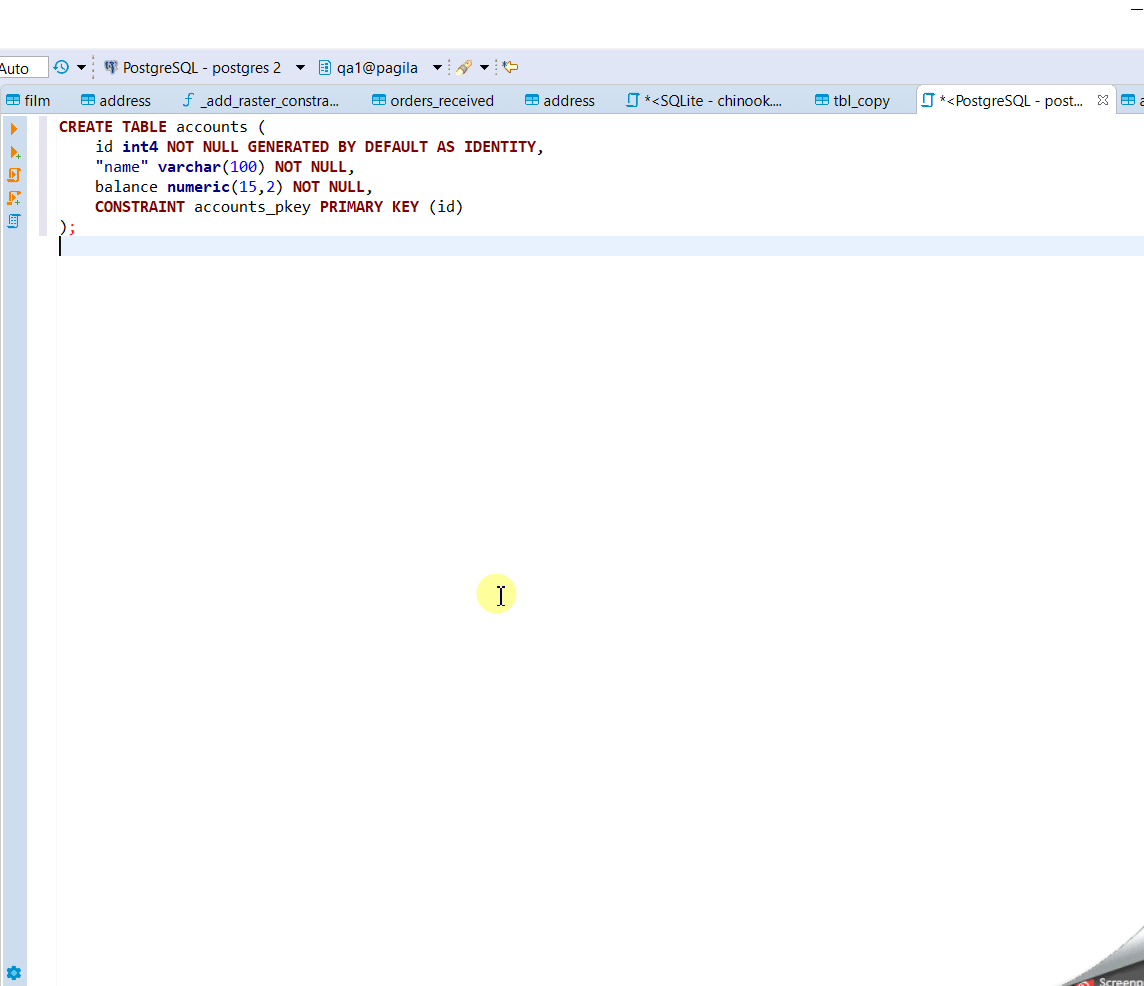Open the commit mode dropdown
Screen dimensions: 1144x986
click(x=82, y=67)
